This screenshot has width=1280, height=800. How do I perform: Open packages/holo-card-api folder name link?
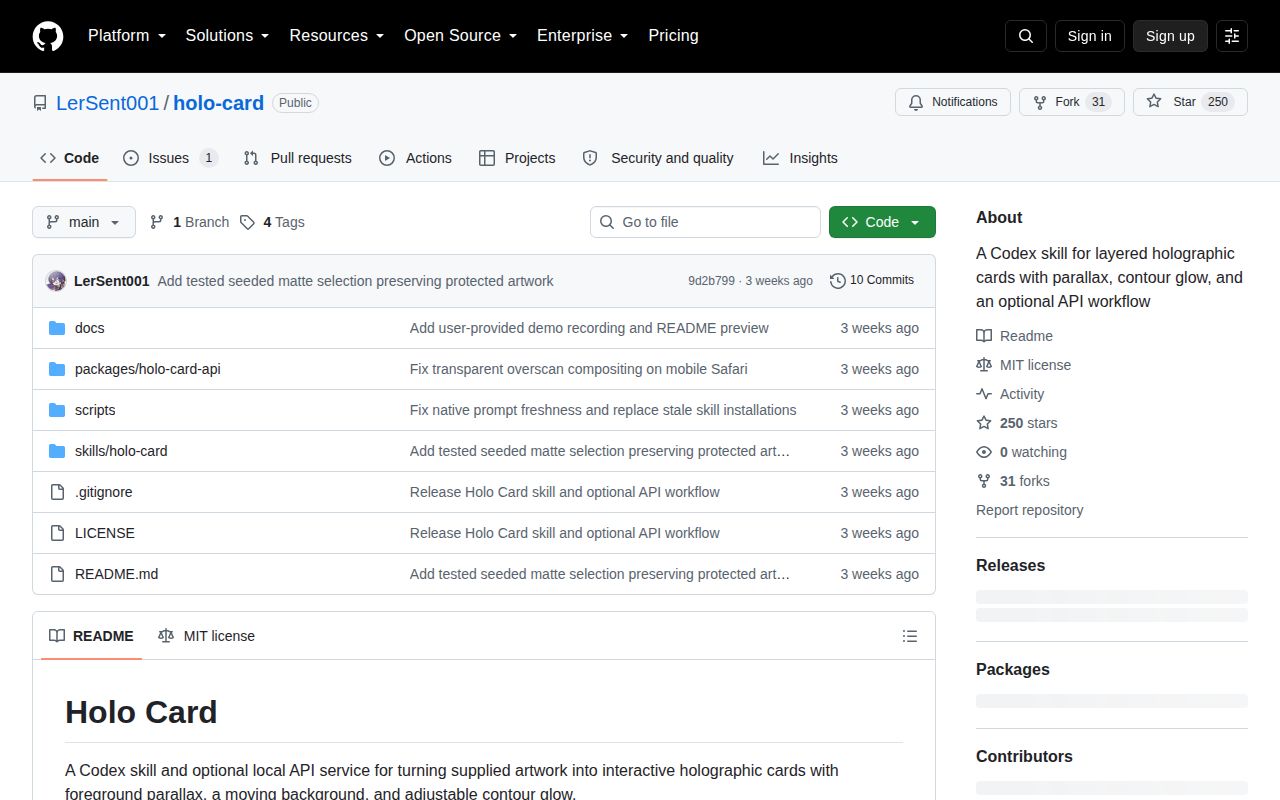[148, 369]
